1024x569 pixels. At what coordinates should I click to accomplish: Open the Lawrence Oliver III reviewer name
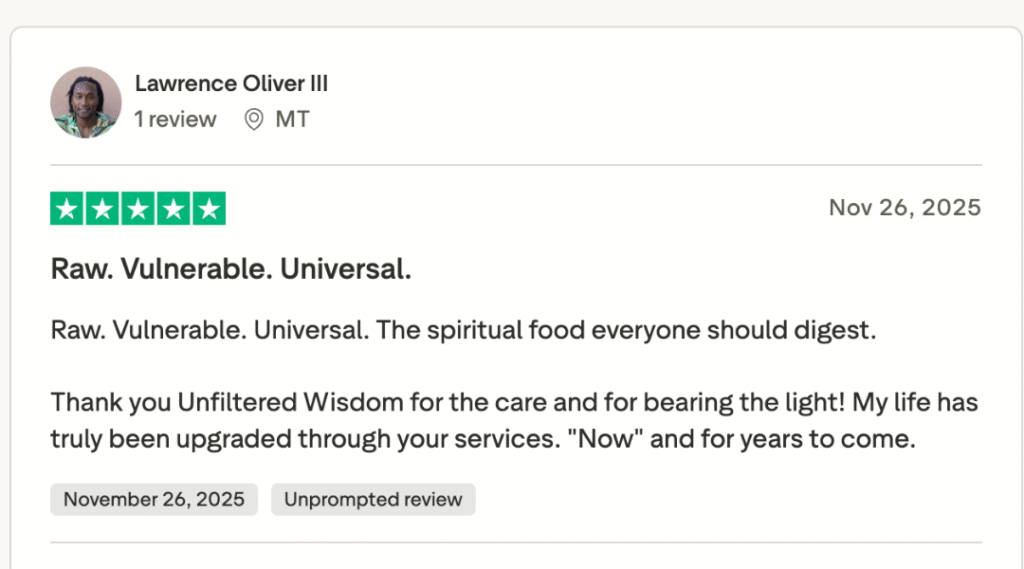pos(231,84)
